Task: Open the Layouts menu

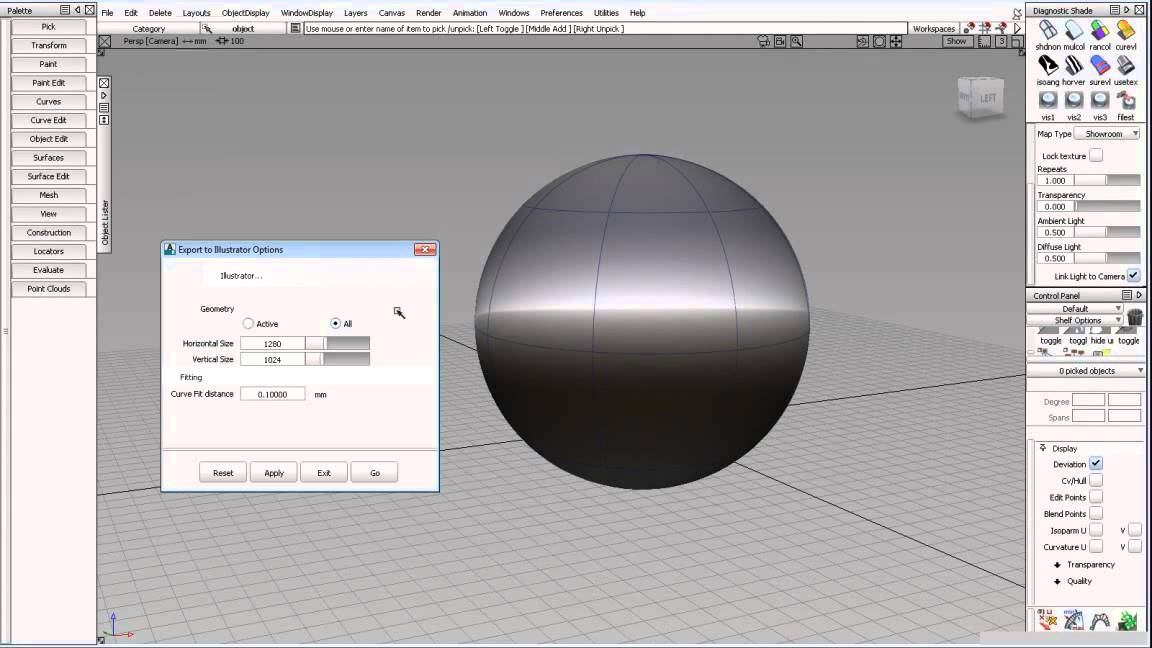Action: pyautogui.click(x=196, y=12)
